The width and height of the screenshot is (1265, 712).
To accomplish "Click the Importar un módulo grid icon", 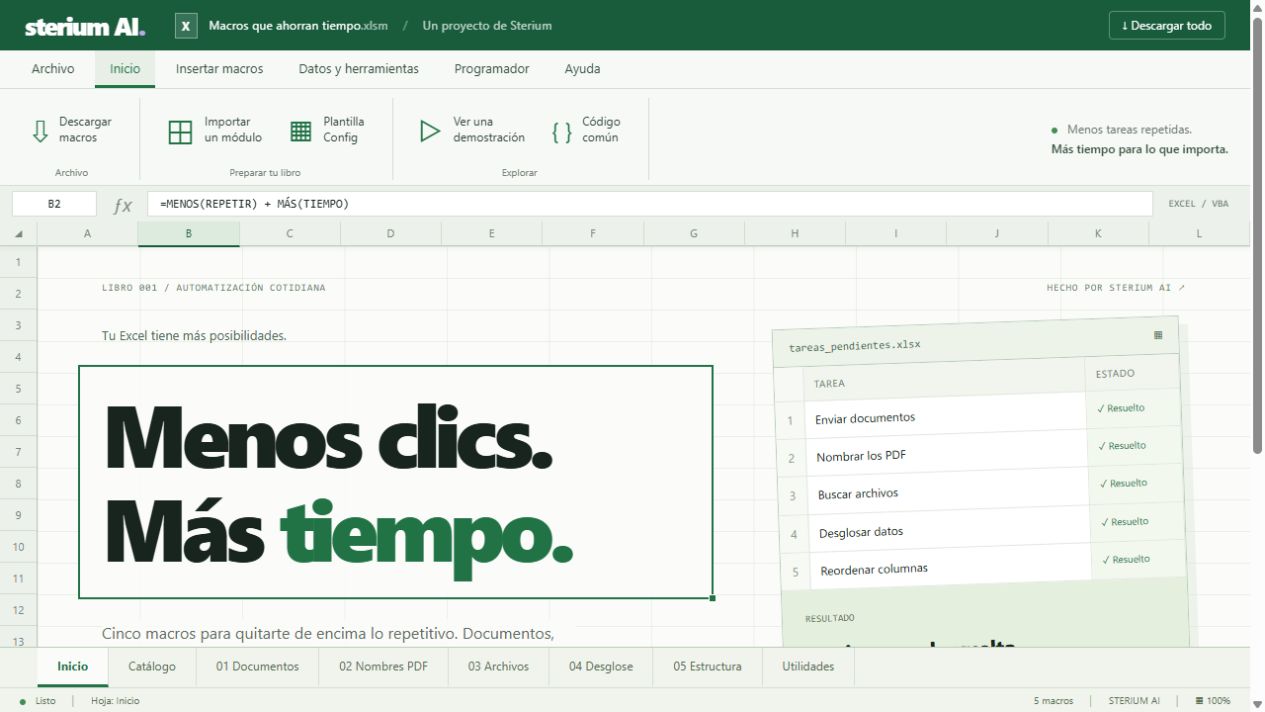I will click(180, 132).
